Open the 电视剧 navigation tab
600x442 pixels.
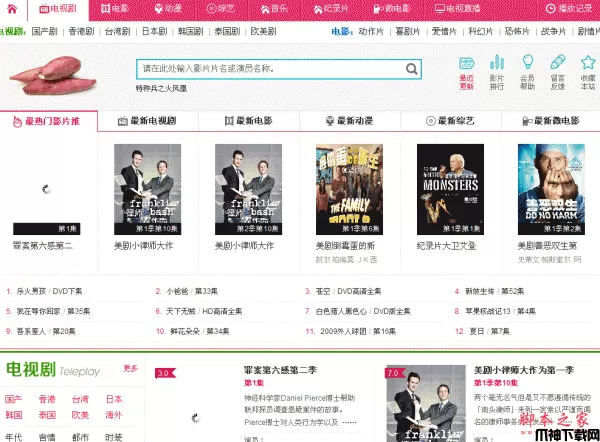pyautogui.click(x=58, y=8)
